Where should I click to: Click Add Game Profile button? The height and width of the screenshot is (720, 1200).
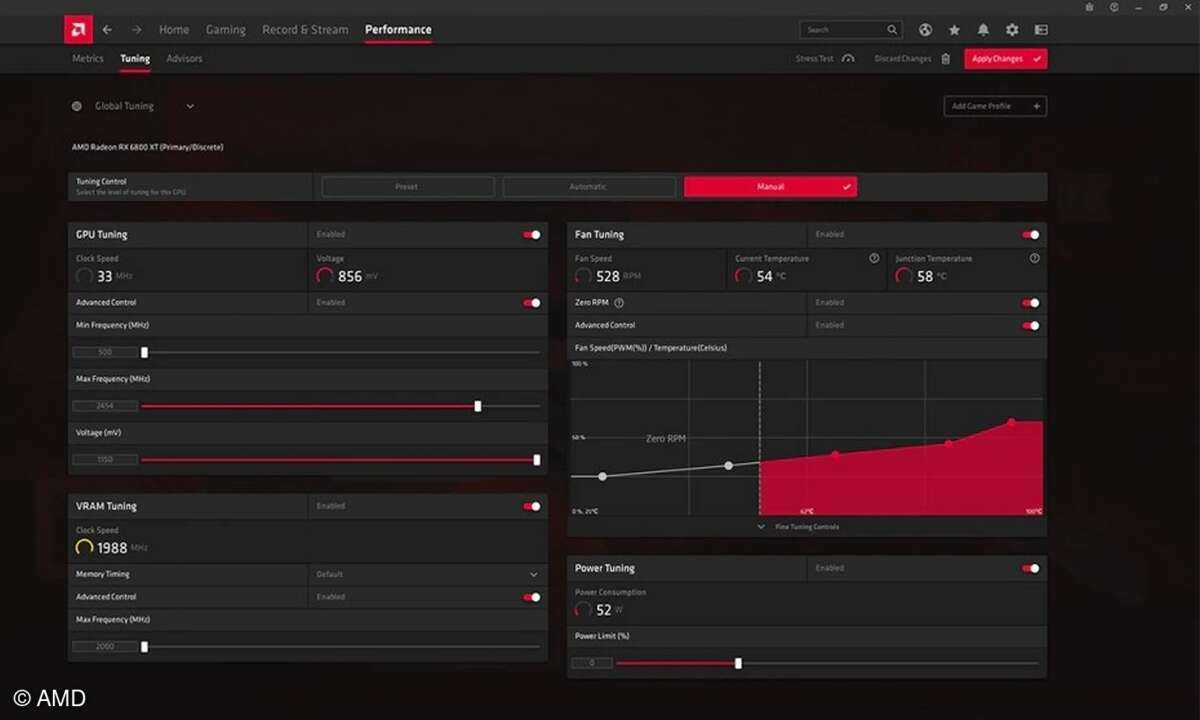click(995, 106)
